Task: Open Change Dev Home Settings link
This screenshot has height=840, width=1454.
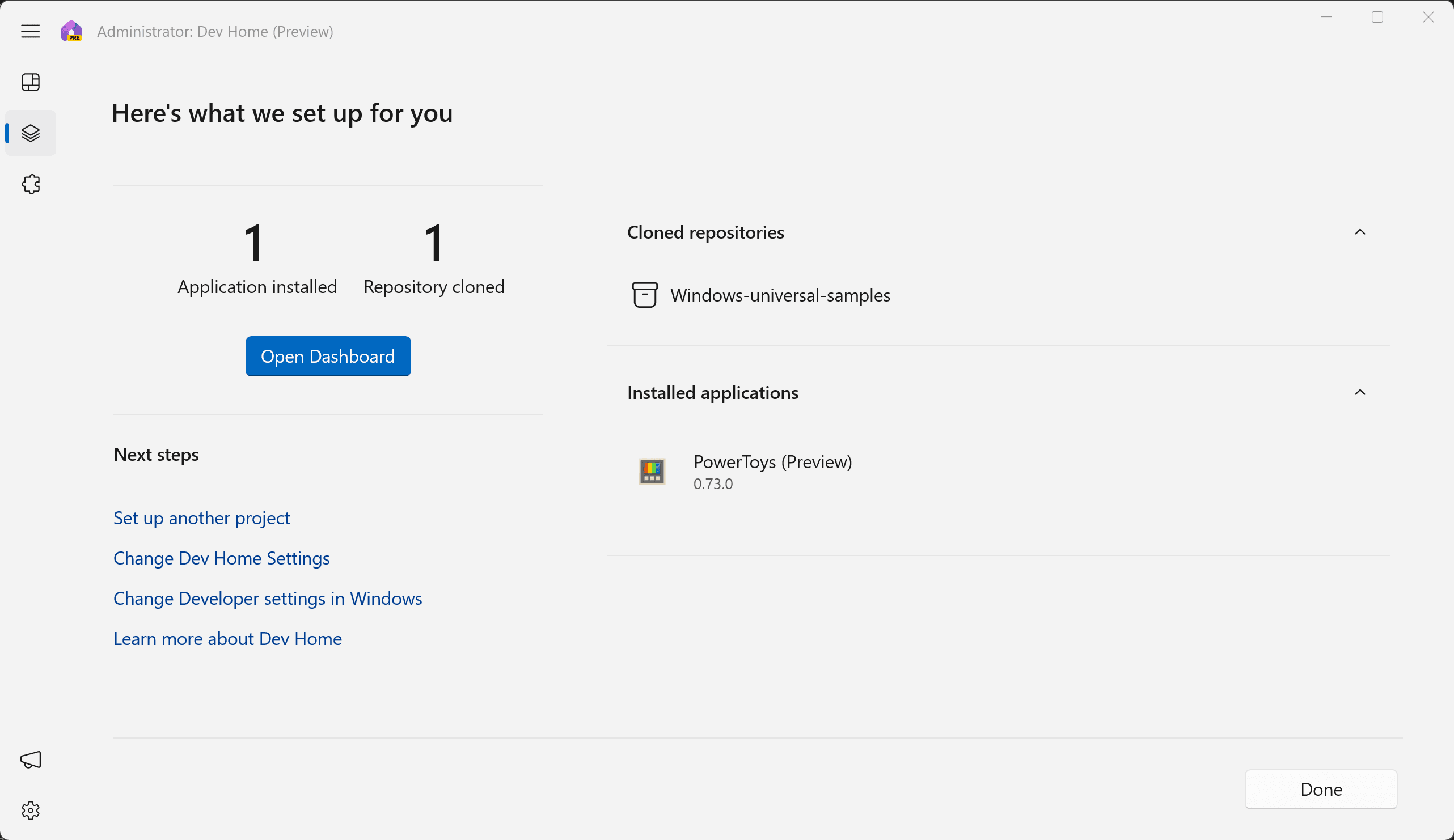Action: pos(221,558)
